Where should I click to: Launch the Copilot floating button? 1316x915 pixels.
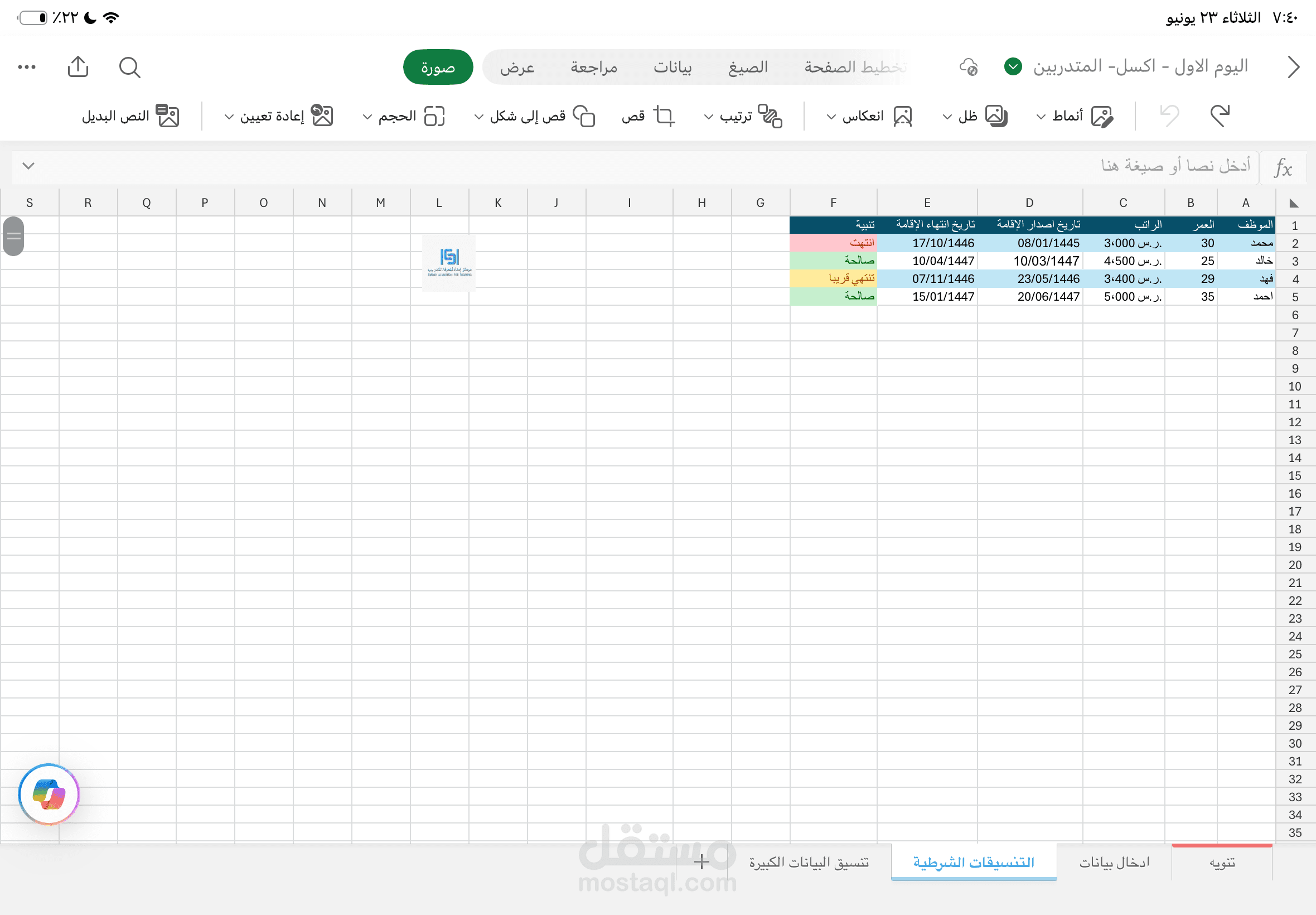(x=49, y=794)
